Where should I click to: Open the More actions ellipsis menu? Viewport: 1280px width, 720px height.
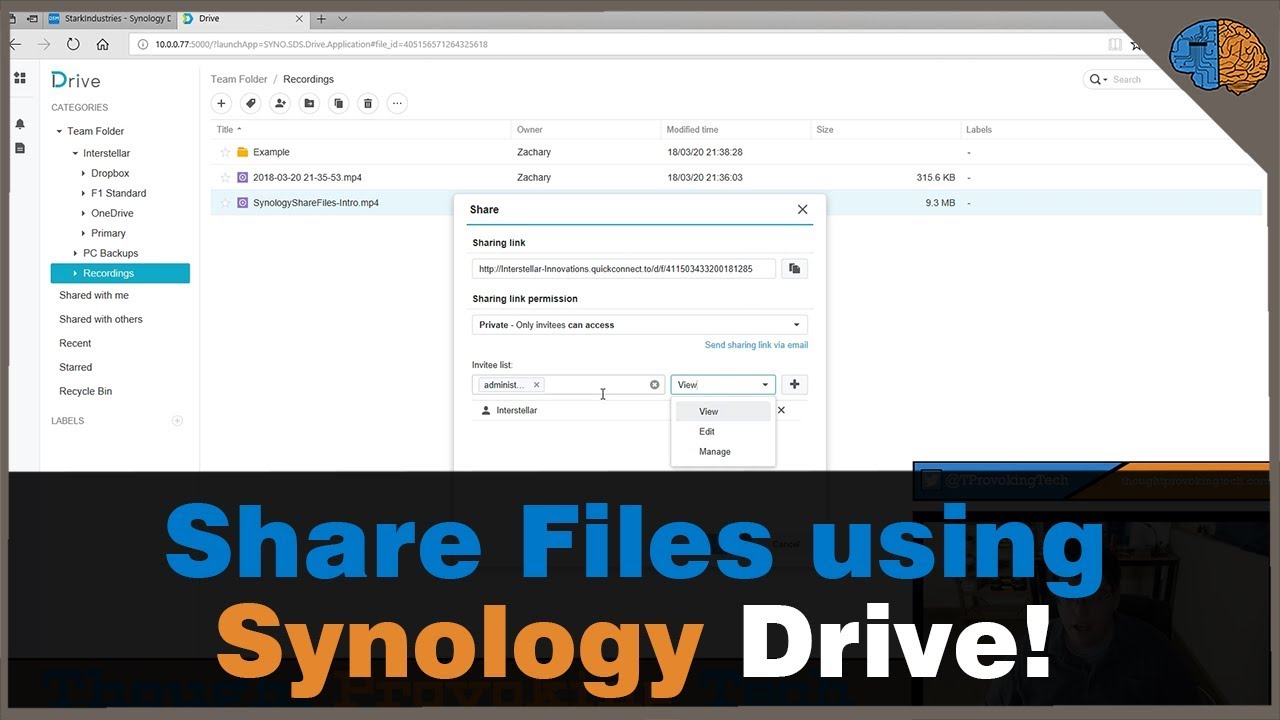(x=397, y=103)
